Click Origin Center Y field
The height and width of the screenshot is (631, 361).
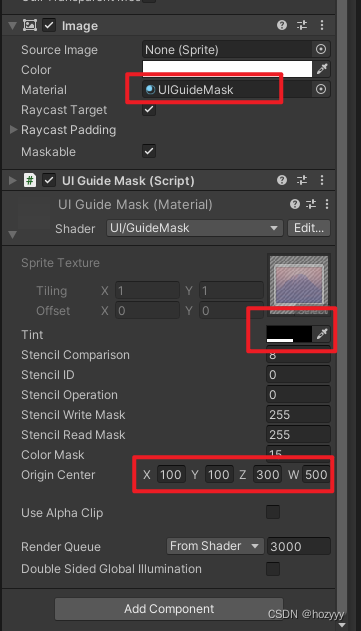click(219, 474)
